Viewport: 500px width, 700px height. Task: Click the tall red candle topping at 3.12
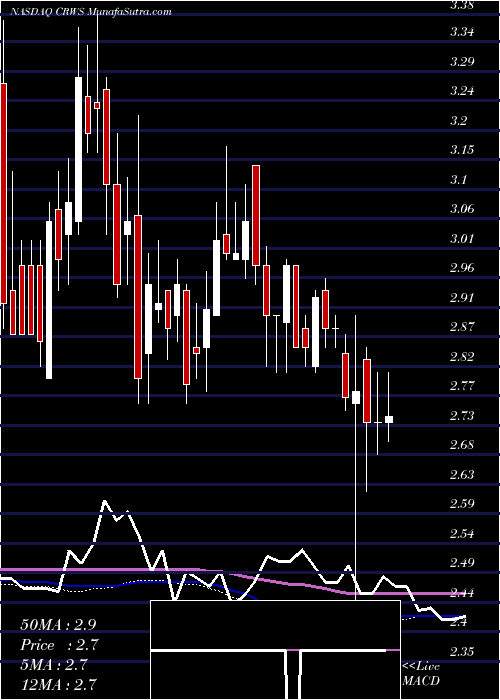256,216
